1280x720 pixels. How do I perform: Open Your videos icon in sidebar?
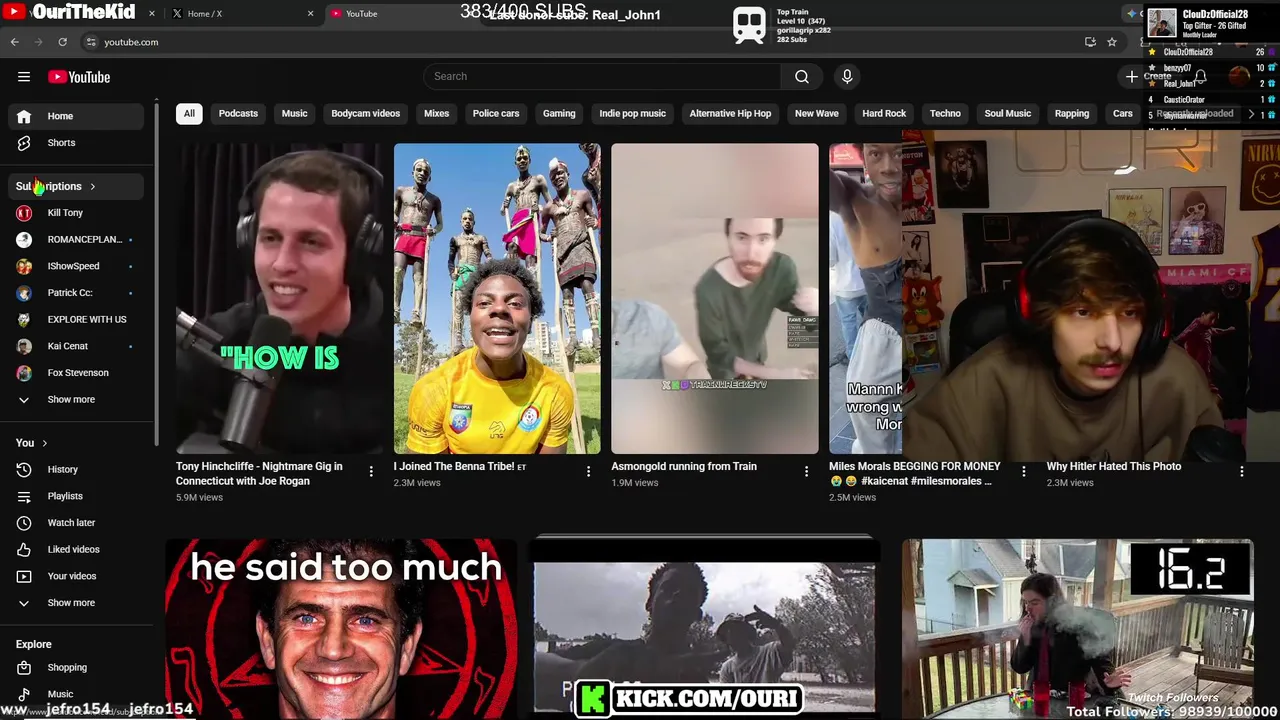pos(24,576)
